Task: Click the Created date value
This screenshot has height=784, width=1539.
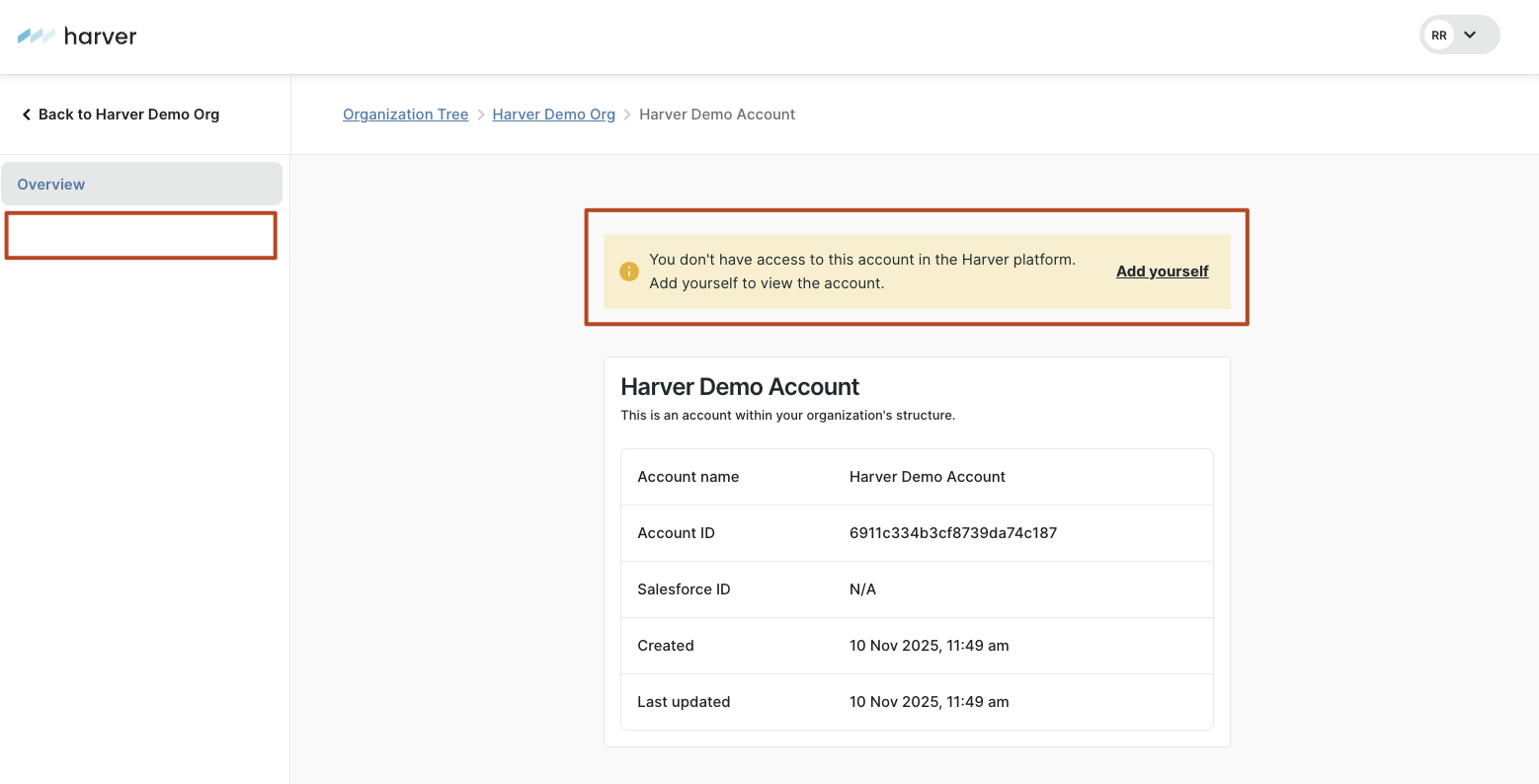Action: [x=929, y=646]
